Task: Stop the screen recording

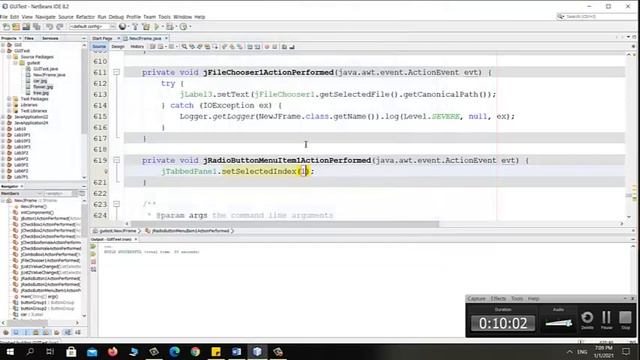Action: click(x=625, y=319)
